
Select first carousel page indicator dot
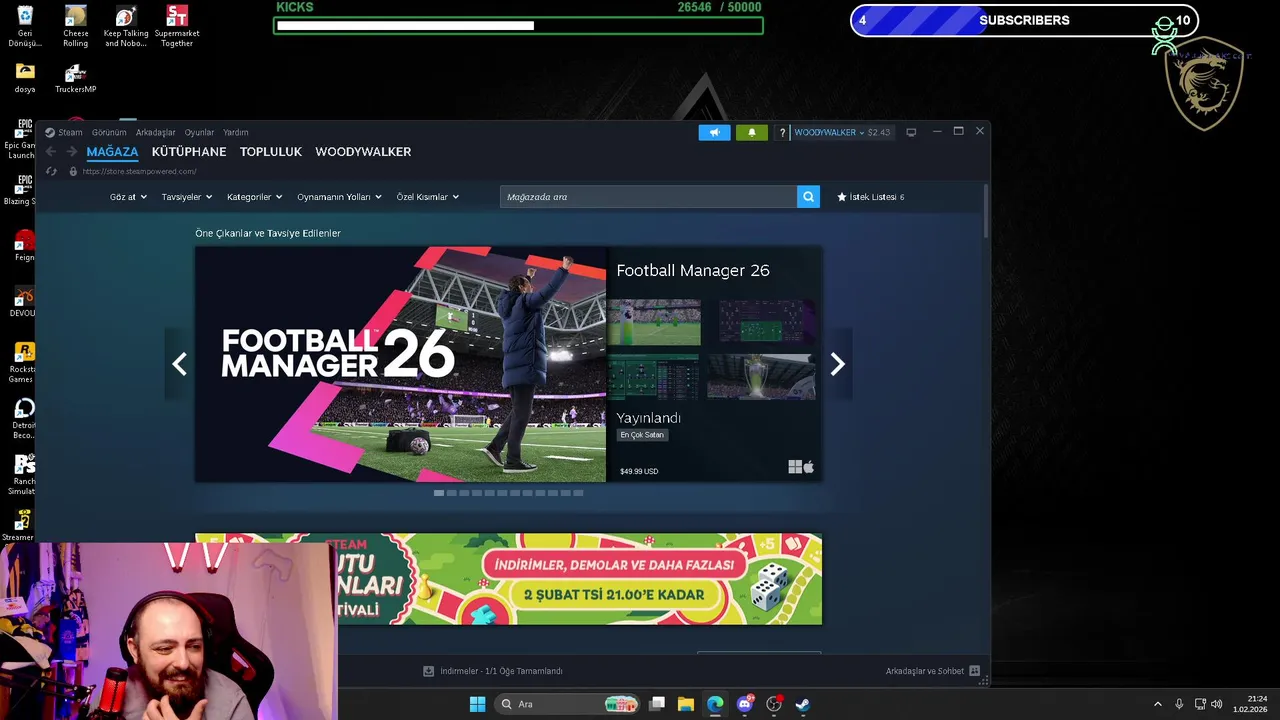coord(439,492)
